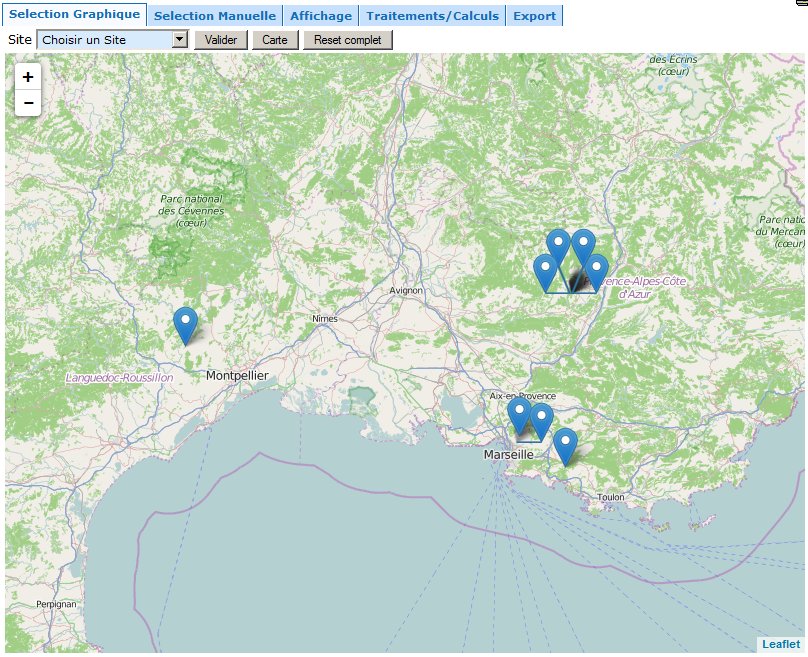Open the "Choisir un Site" dropdown
This screenshot has width=808, height=657.
pyautogui.click(x=112, y=40)
